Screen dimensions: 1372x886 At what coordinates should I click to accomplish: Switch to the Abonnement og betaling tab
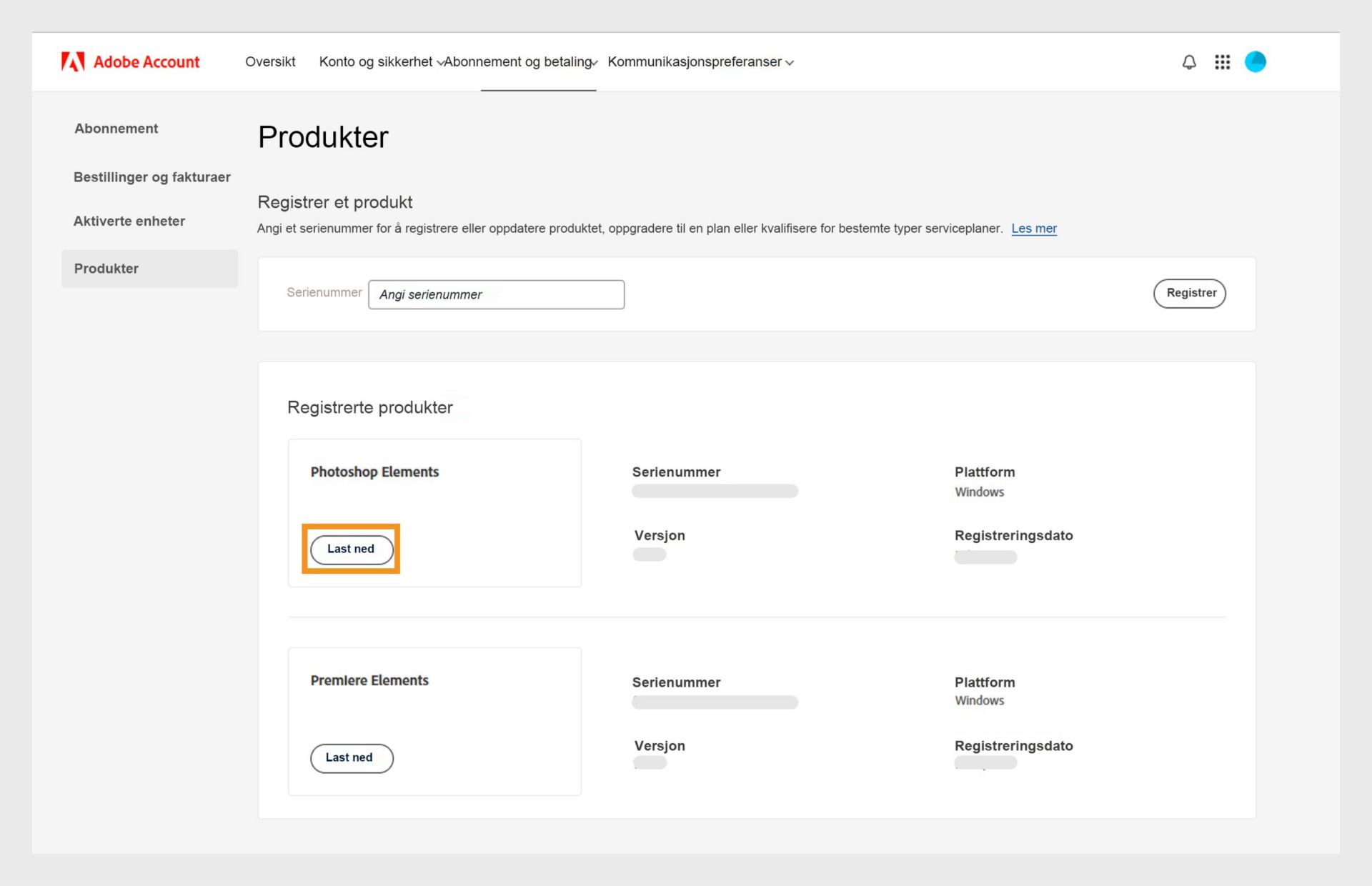(x=518, y=62)
